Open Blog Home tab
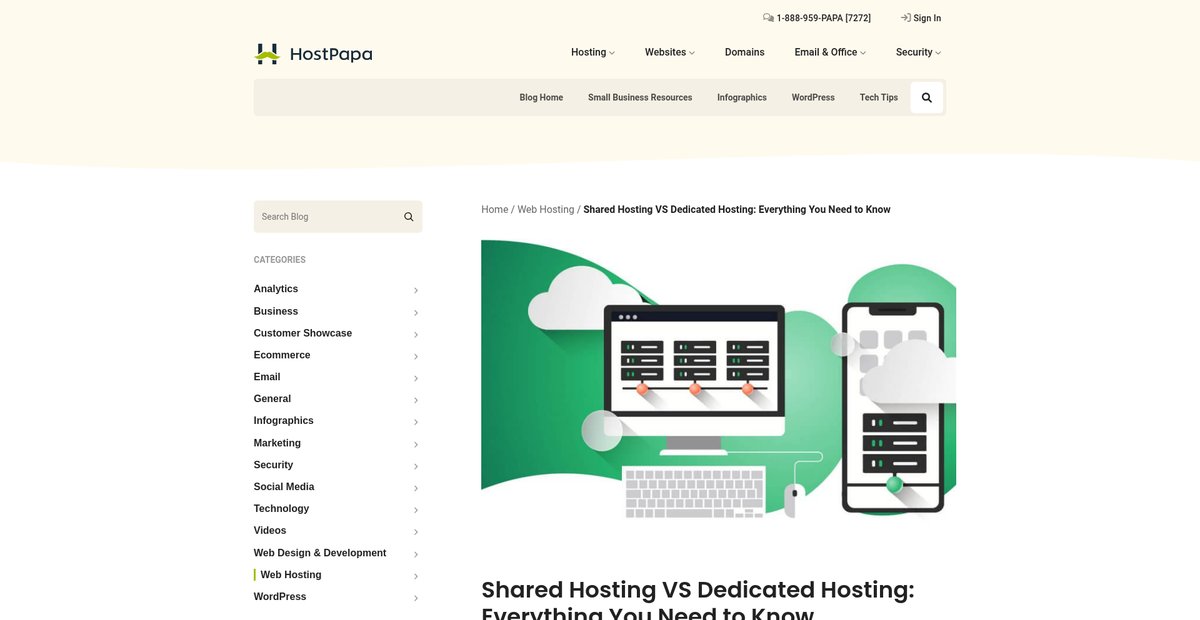This screenshot has height=620, width=1200. (x=541, y=98)
